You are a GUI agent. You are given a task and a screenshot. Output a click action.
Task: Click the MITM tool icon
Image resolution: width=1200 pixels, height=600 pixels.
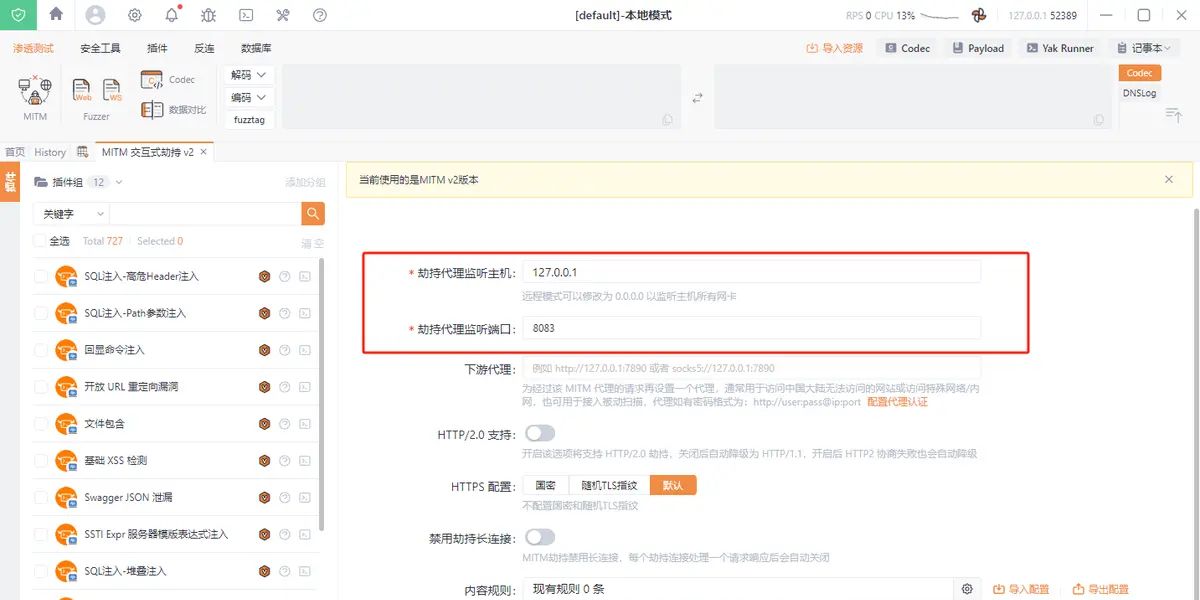click(35, 92)
